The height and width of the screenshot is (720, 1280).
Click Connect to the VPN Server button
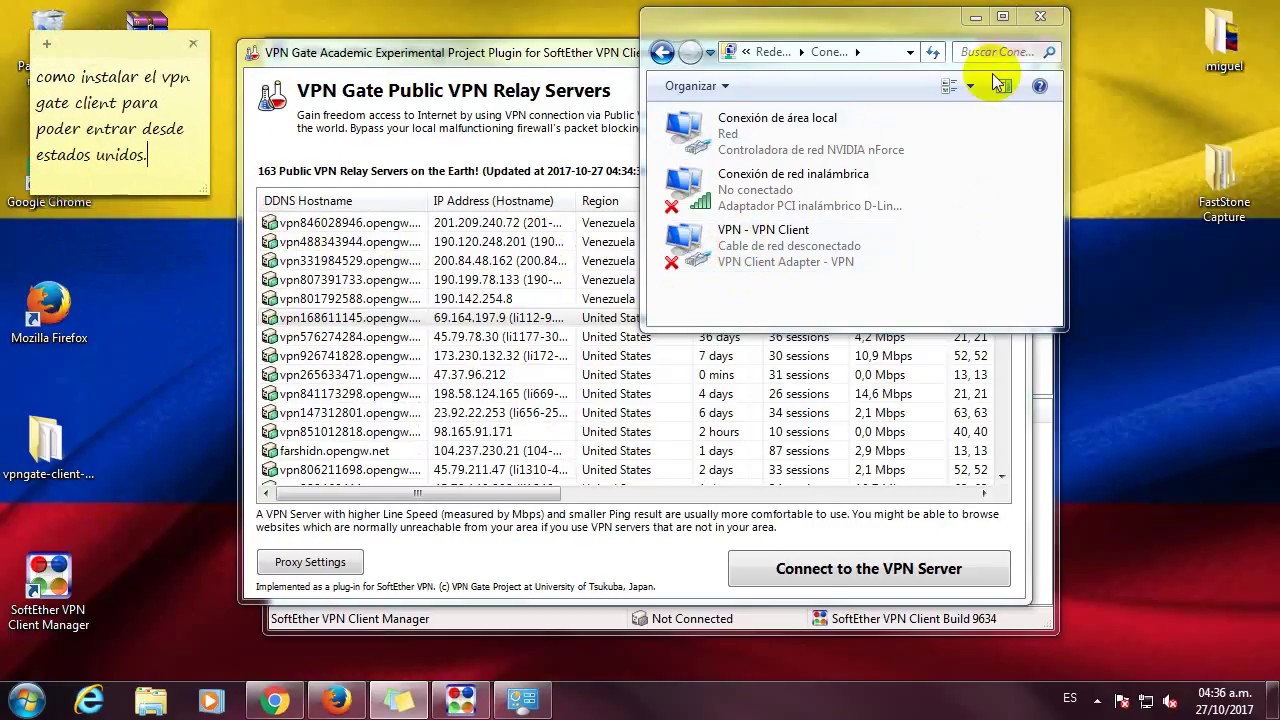point(869,568)
